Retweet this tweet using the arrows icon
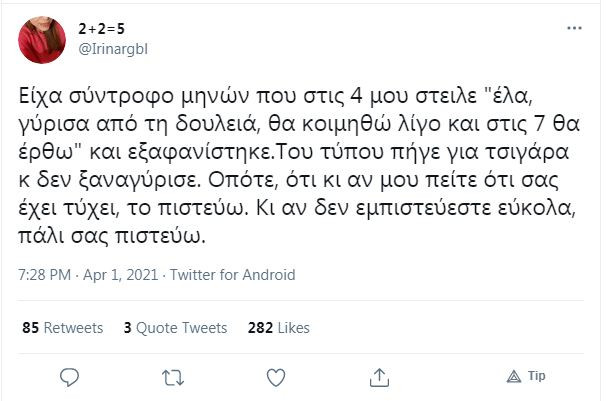Image resolution: width=607 pixels, height=401 pixels. point(172,377)
